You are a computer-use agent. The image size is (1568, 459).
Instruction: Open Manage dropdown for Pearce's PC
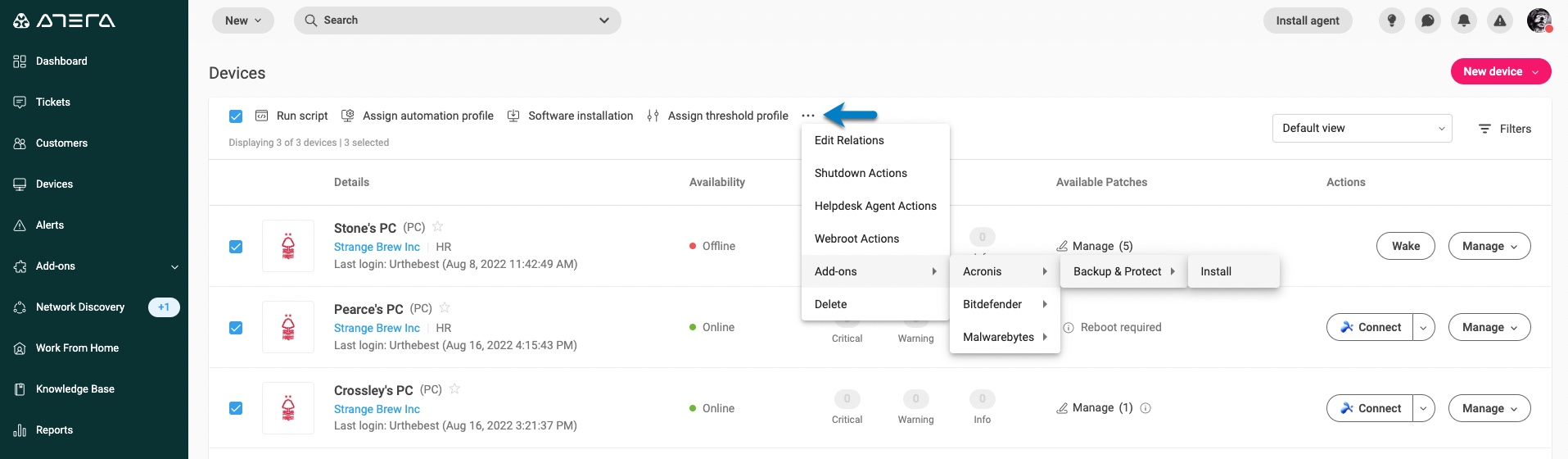coord(1489,327)
